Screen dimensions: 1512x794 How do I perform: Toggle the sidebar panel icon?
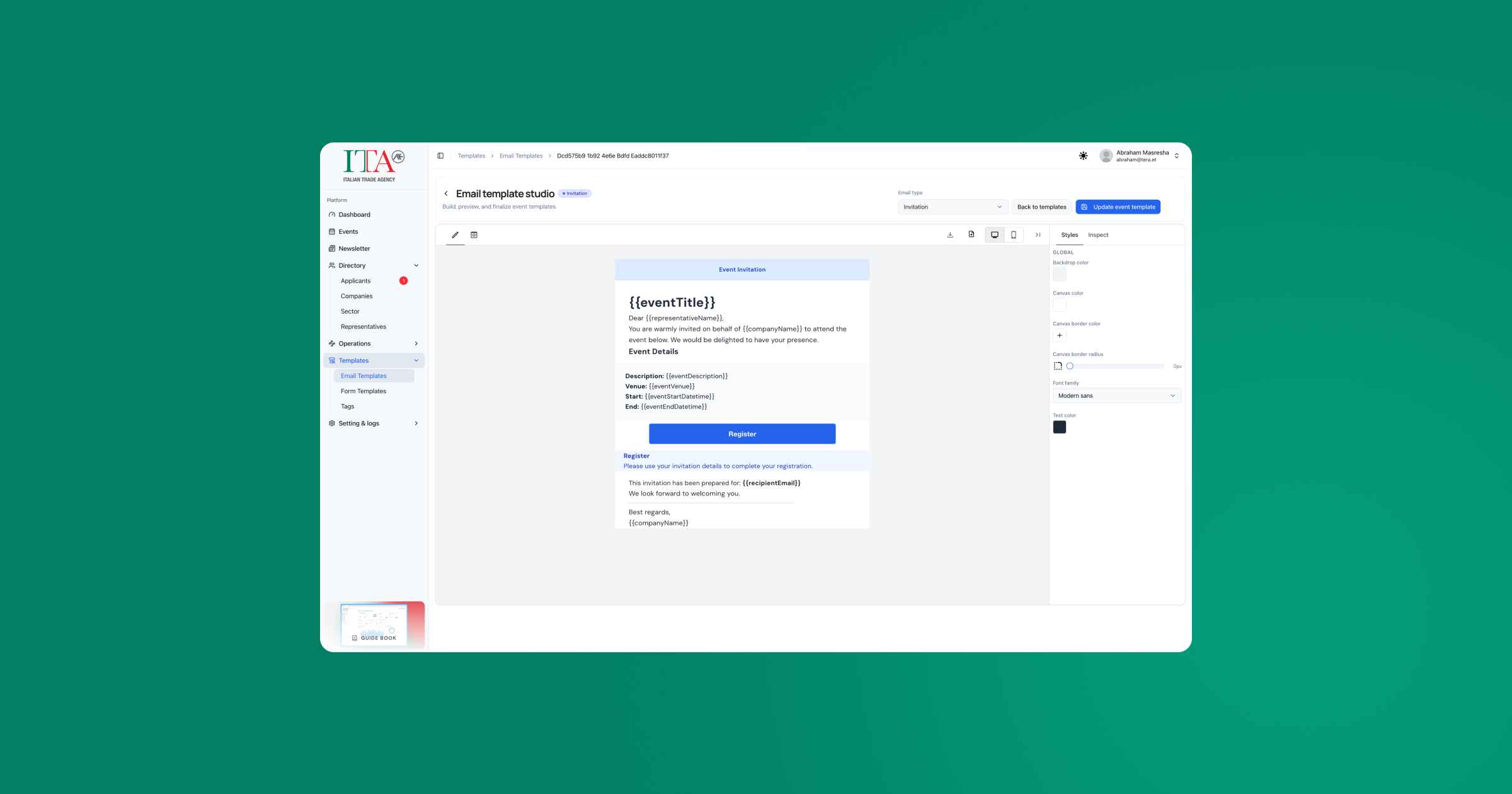point(440,156)
